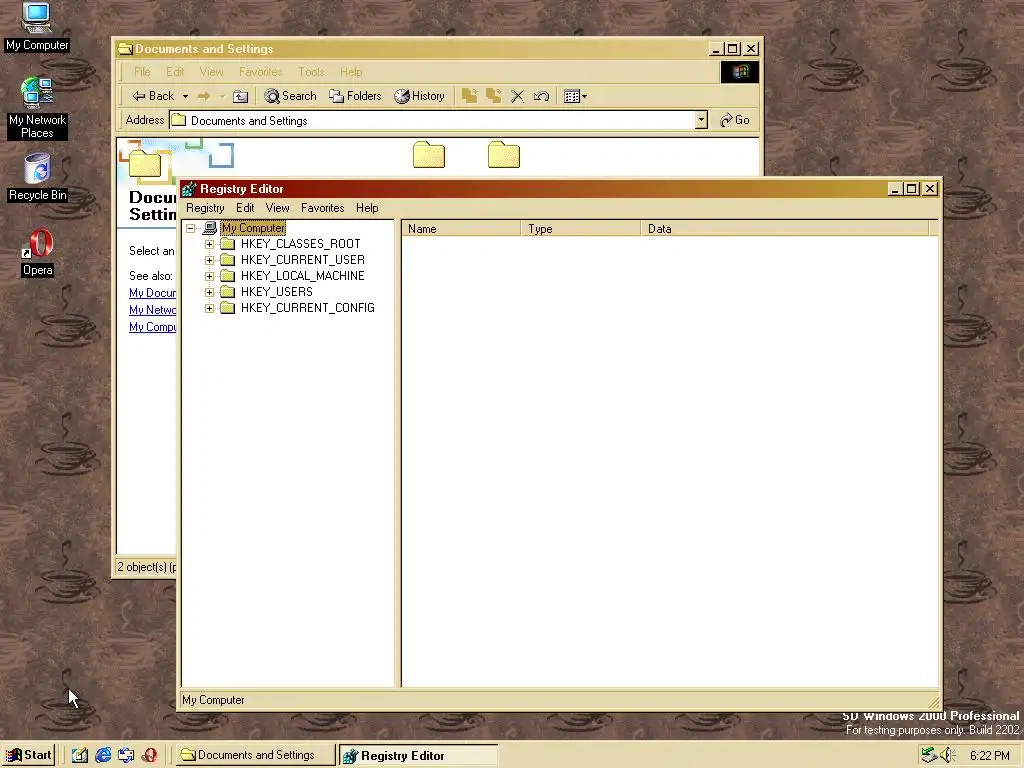
Task: Click the Go button beside Address bar
Action: coord(735,120)
